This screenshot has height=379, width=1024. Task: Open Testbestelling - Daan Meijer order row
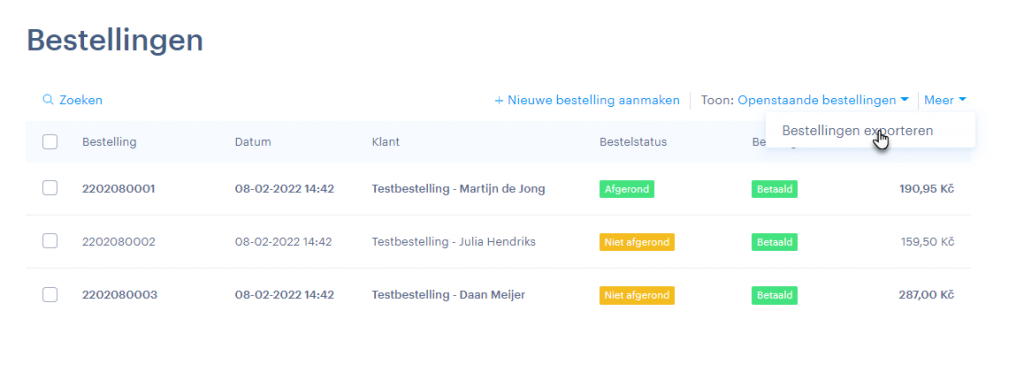[x=448, y=295]
